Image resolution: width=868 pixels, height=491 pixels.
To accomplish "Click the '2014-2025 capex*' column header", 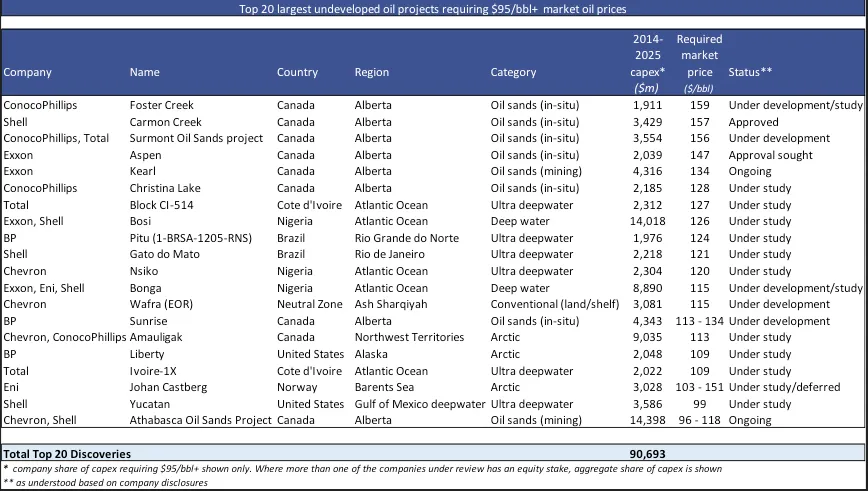I will pyautogui.click(x=648, y=63).
